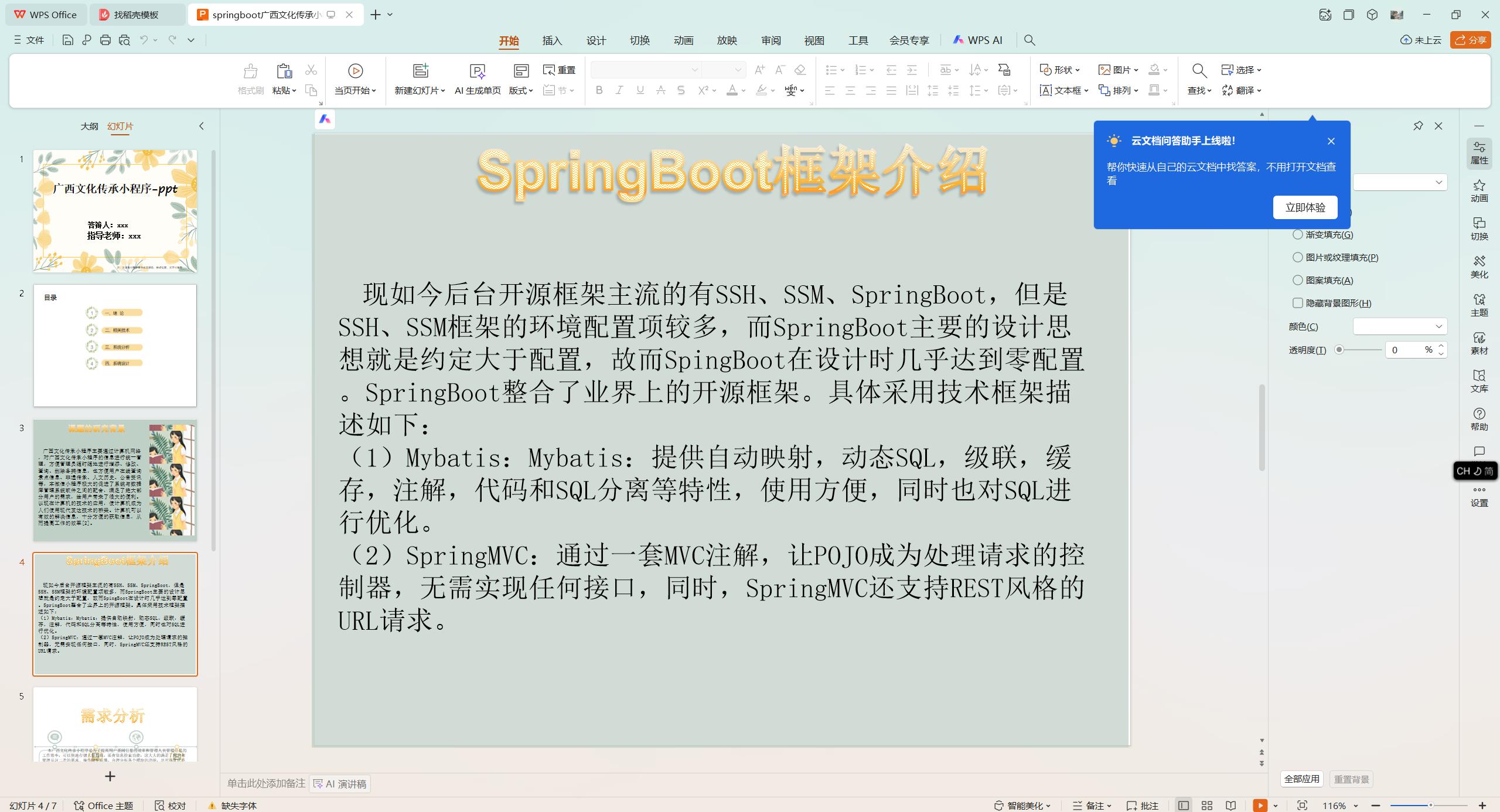Viewport: 1500px width, 812px height.
Task: Open the 主题 panel in right sidebar
Action: point(1479,305)
